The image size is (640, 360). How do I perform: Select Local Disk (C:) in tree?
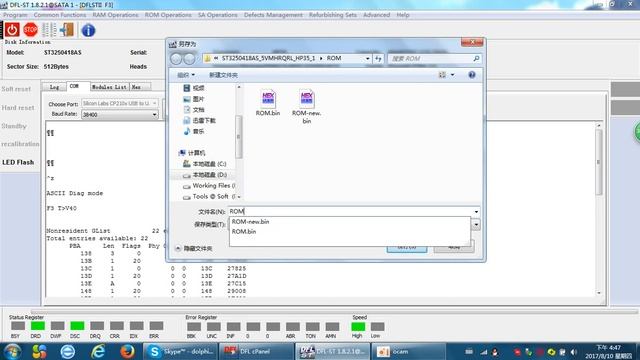click(204, 164)
